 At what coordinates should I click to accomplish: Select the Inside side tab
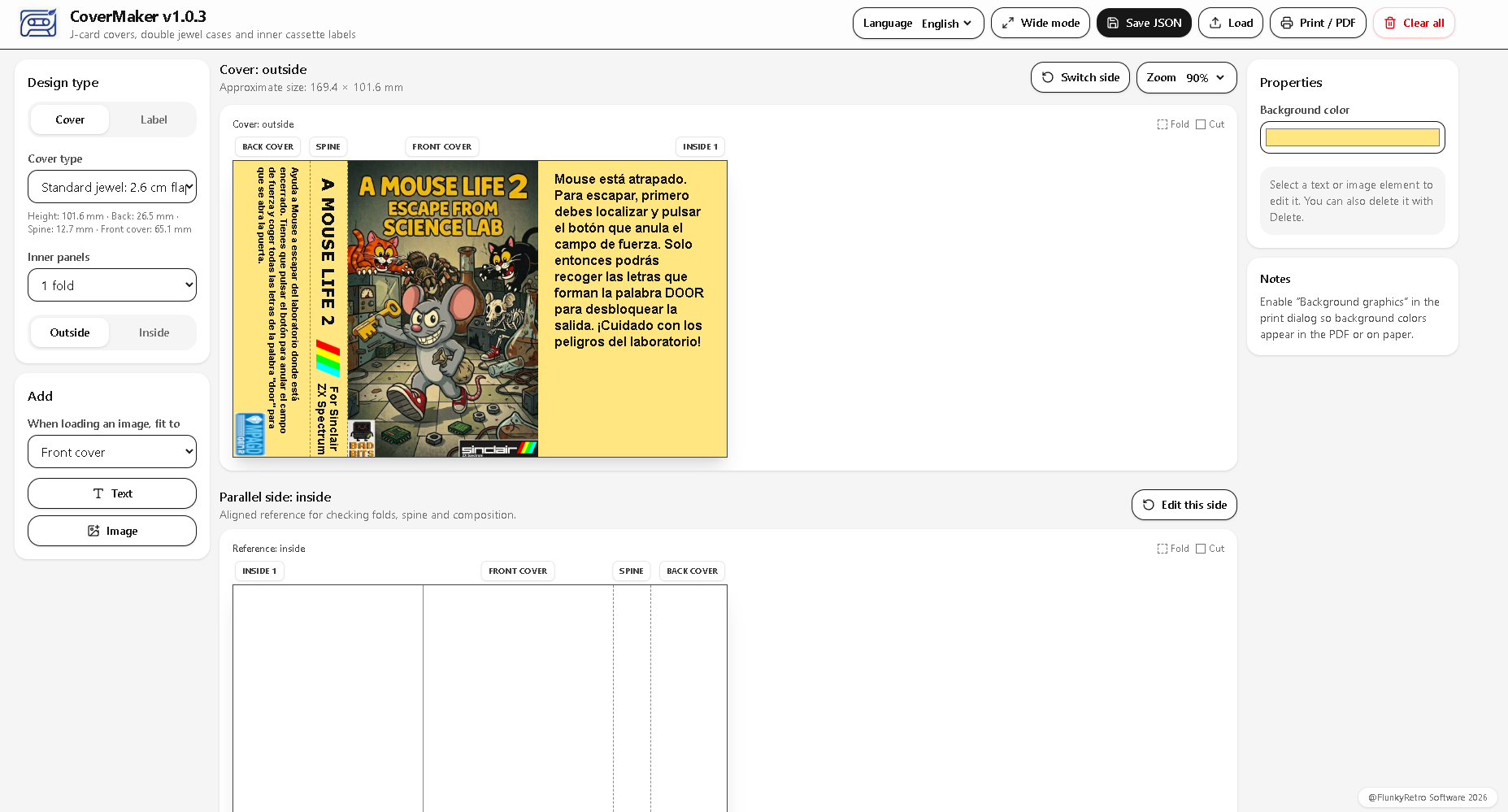154,332
